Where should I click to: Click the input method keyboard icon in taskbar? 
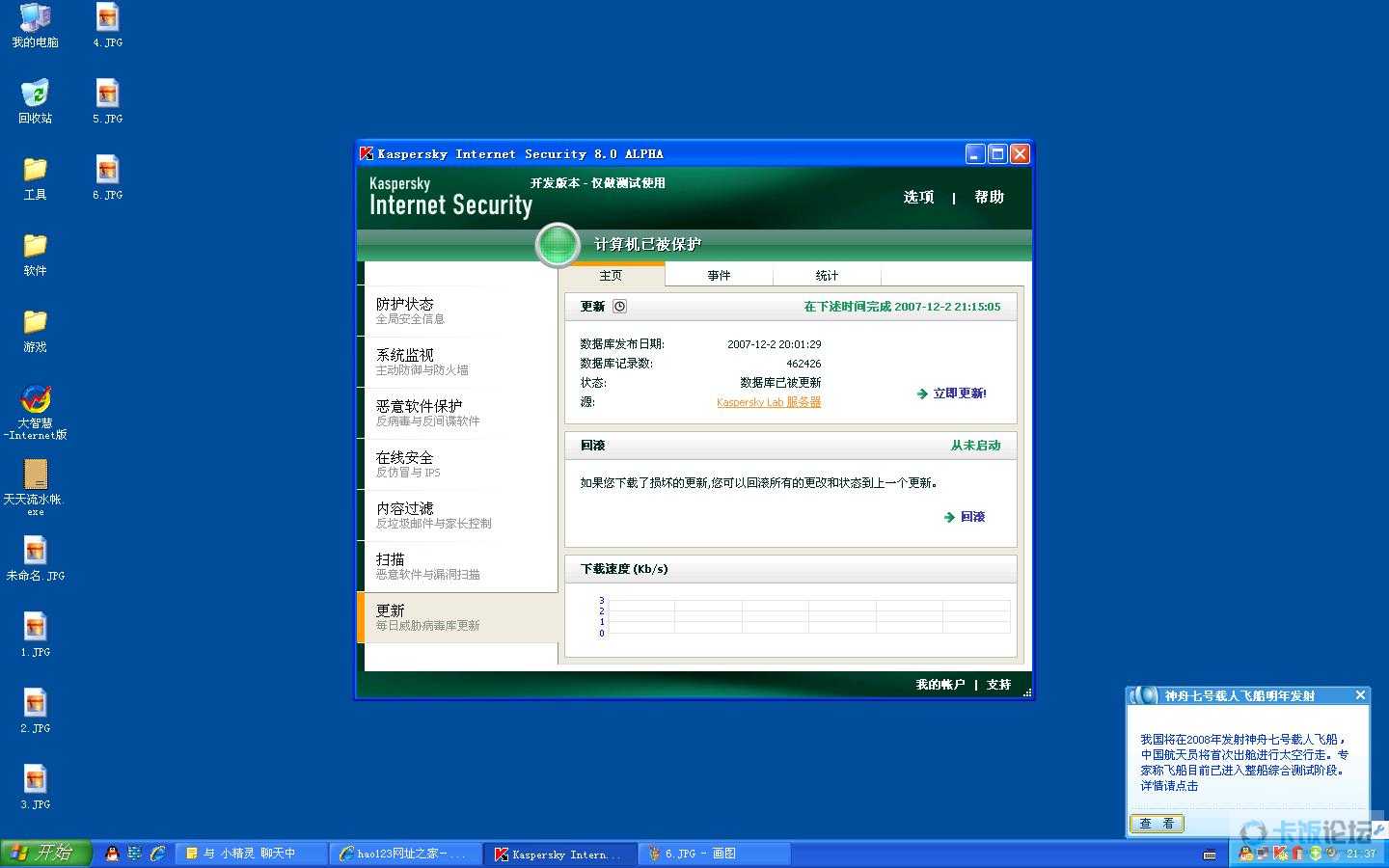click(1210, 854)
